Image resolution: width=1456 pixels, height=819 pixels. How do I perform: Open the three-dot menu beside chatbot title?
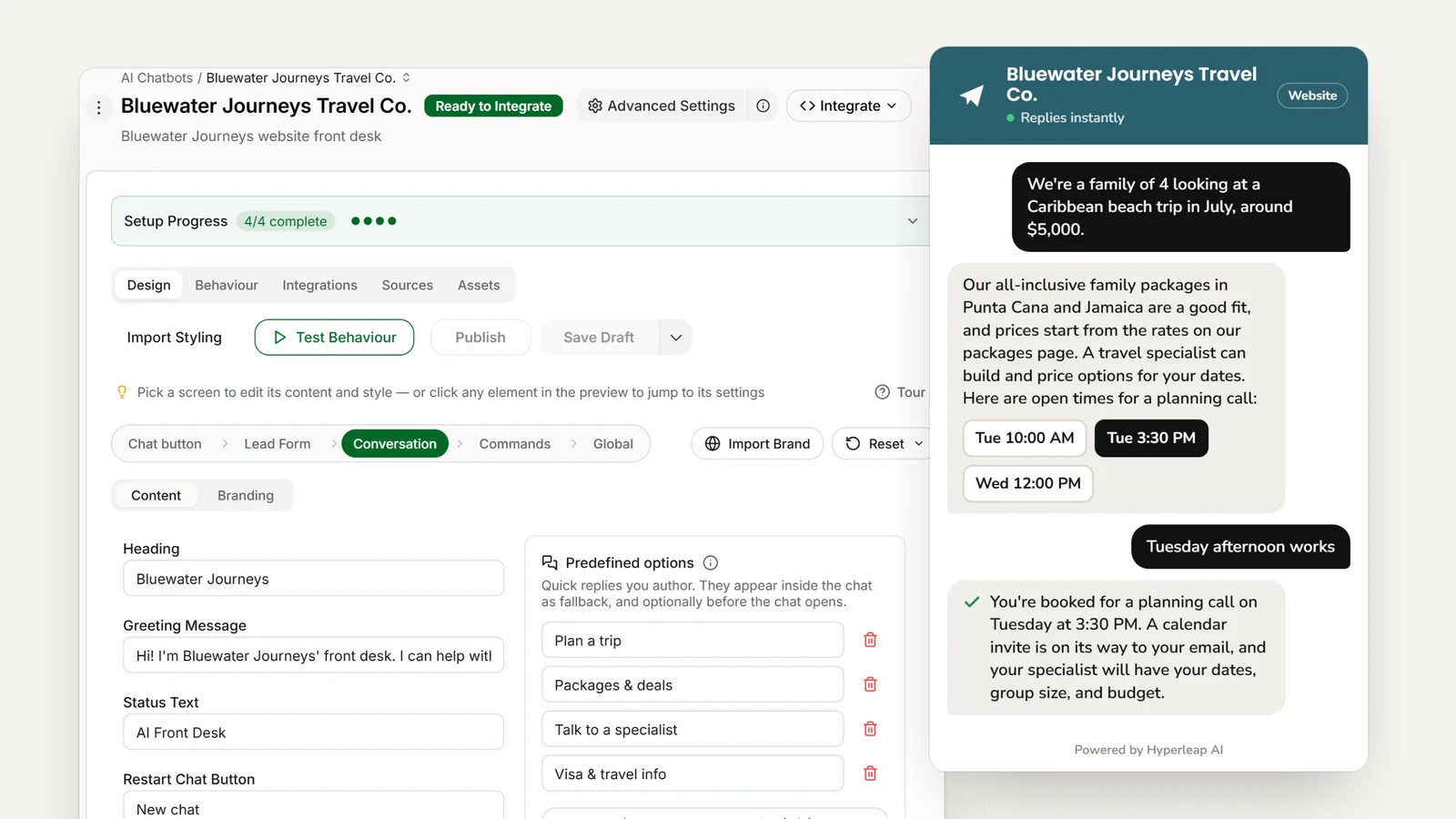tap(98, 107)
